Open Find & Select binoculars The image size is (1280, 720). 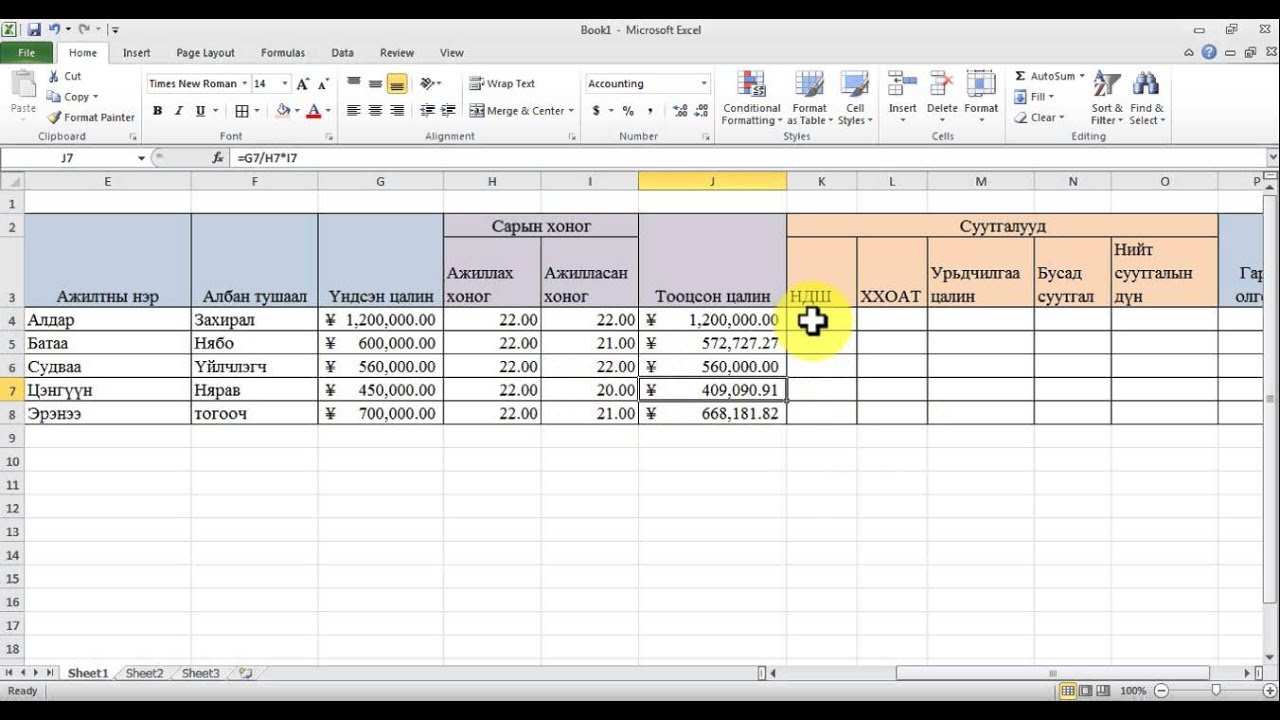[x=1146, y=98]
